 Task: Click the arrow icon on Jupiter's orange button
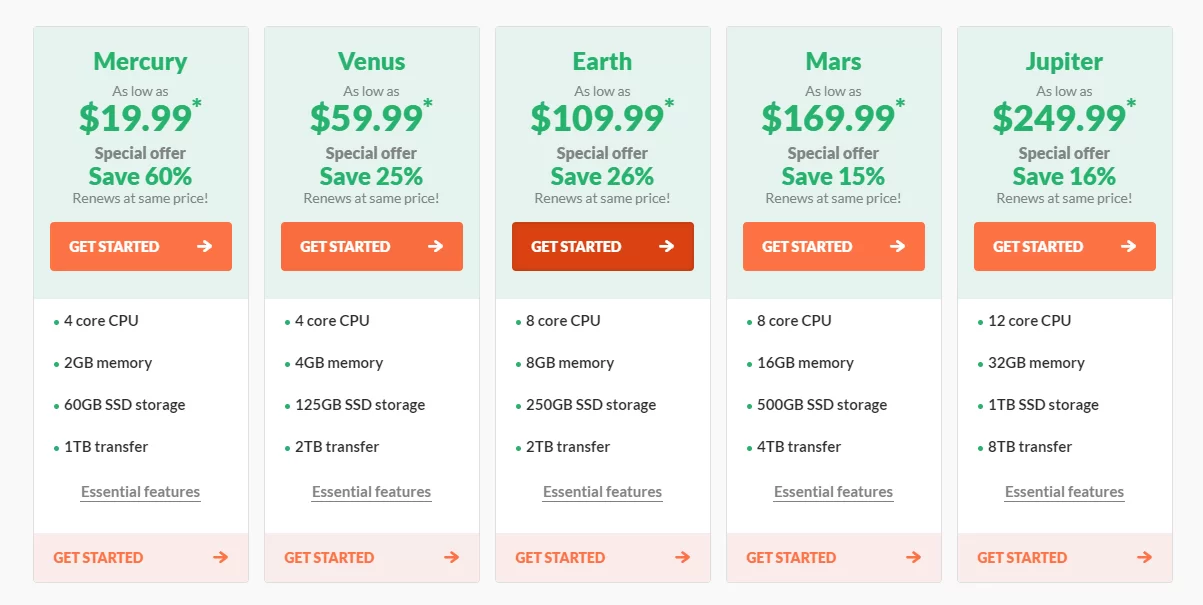tap(1129, 246)
